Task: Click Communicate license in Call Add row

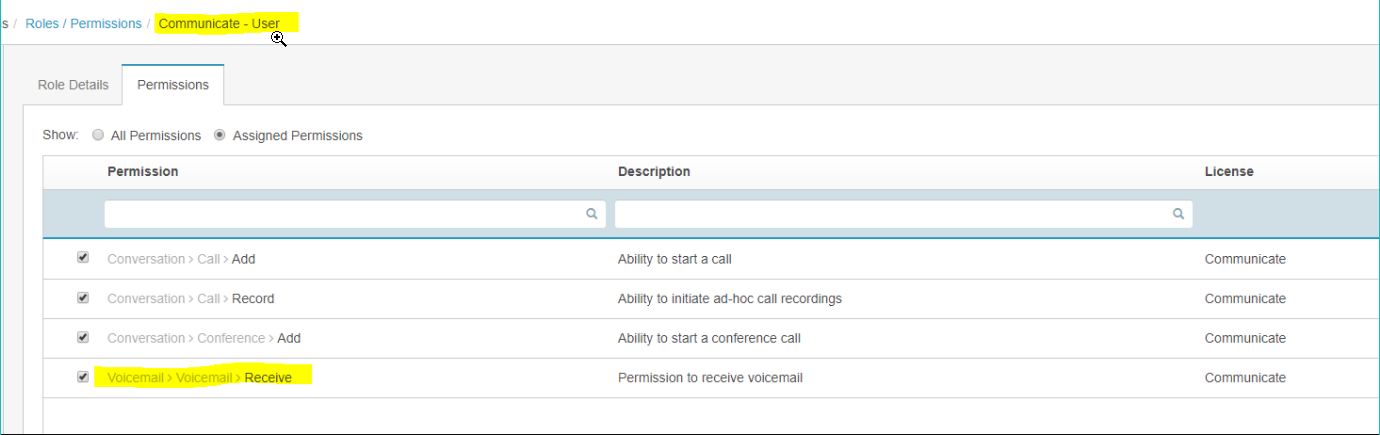Action: coord(1245,259)
